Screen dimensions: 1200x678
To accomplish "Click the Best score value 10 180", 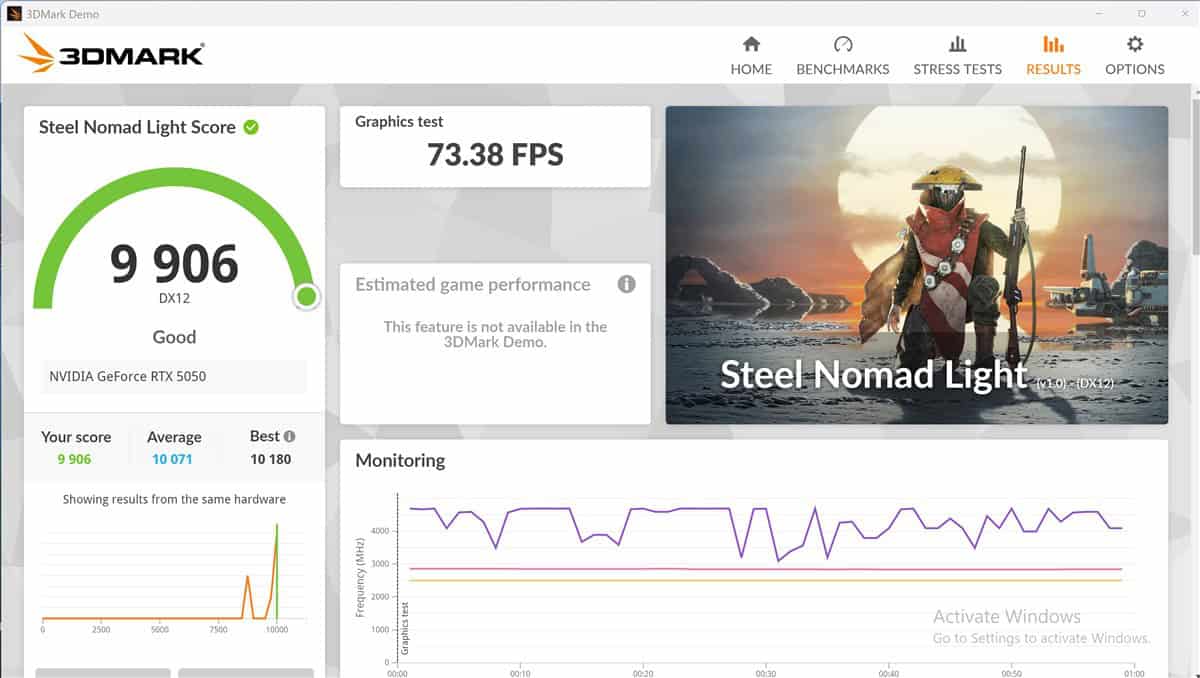I will tap(271, 459).
